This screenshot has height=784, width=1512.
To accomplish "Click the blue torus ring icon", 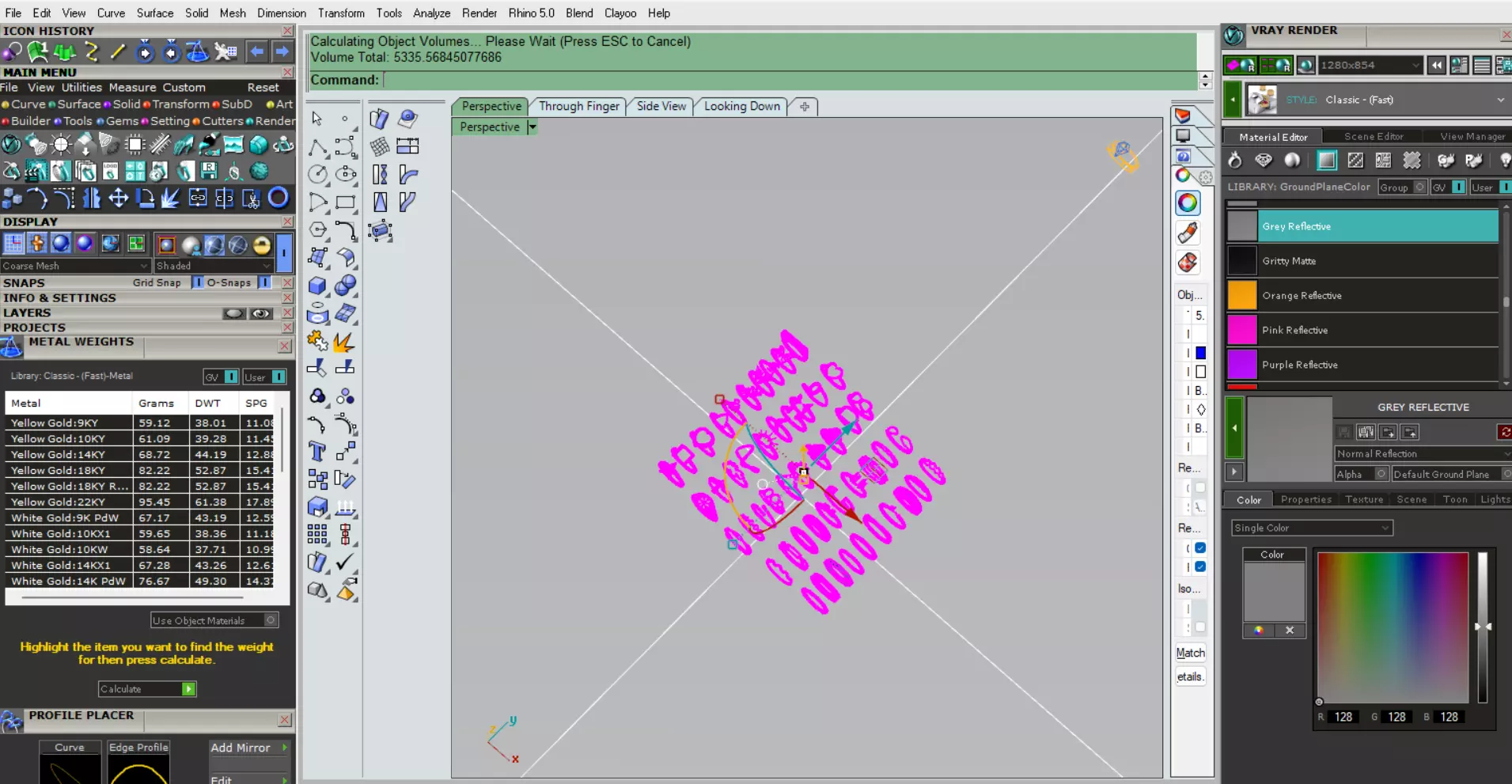I will (278, 198).
